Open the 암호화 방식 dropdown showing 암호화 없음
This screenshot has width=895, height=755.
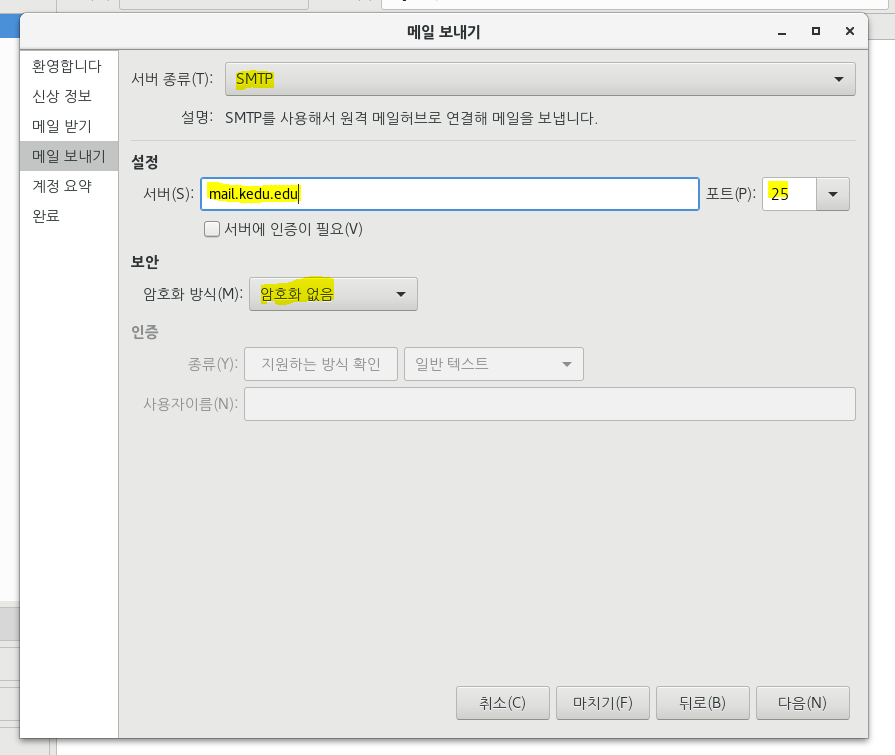(x=333, y=294)
